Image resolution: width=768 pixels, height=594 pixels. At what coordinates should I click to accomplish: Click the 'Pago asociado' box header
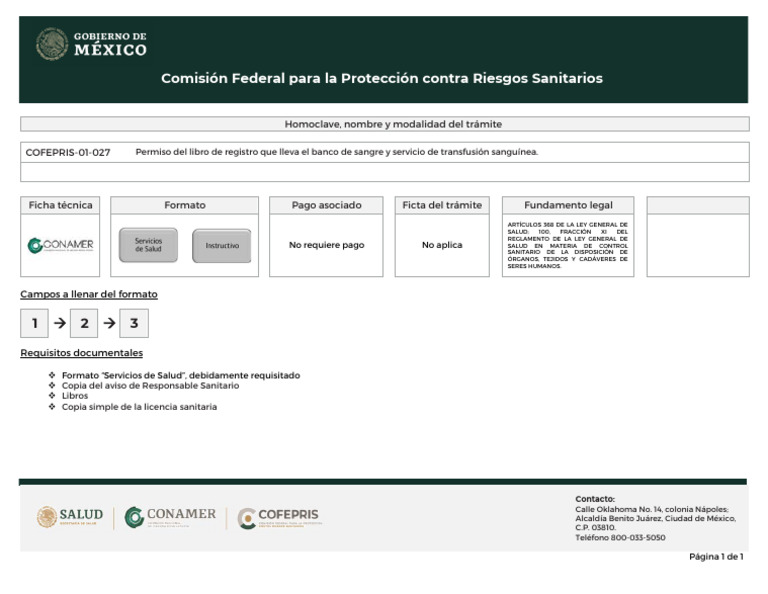326,205
